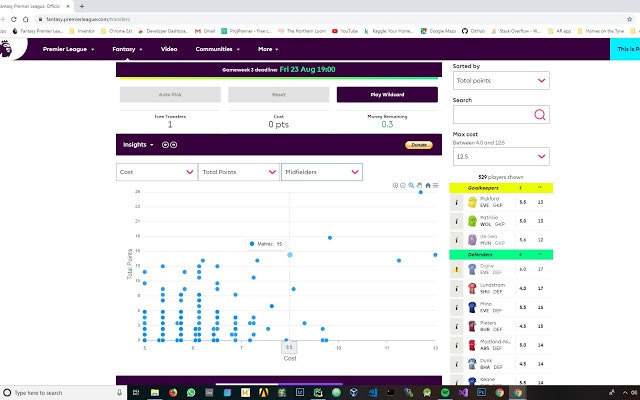Click the Auto Pick button
640x400 pixels.
coord(170,95)
